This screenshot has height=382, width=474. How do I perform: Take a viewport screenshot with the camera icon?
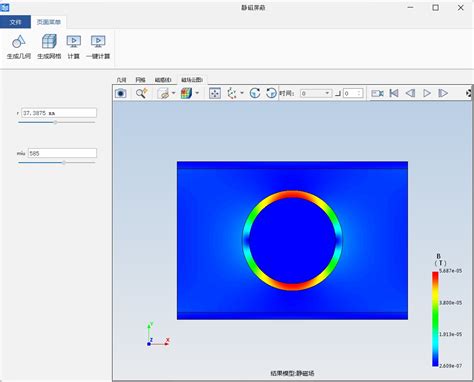coord(121,93)
